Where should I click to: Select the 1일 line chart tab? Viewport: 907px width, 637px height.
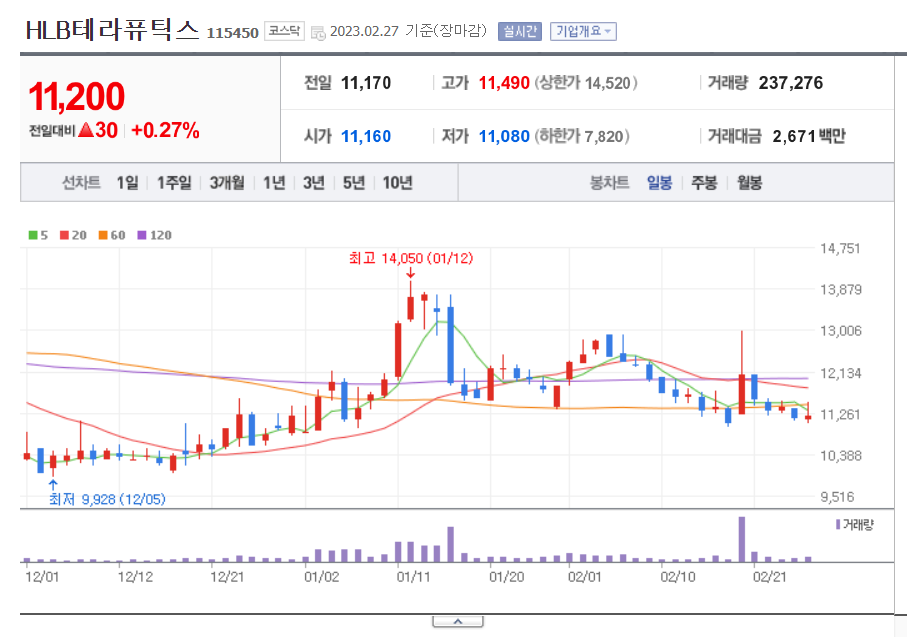coord(127,183)
